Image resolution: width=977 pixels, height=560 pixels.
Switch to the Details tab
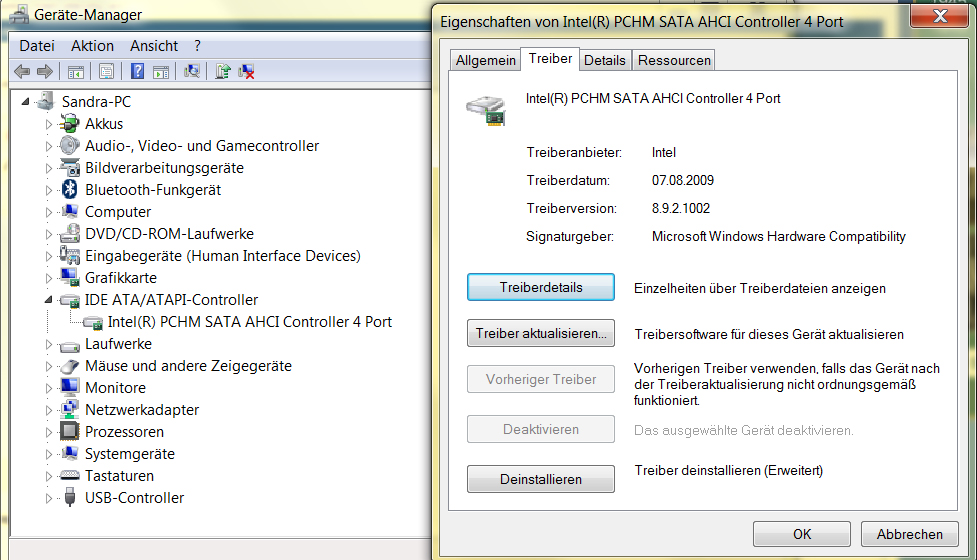click(604, 60)
